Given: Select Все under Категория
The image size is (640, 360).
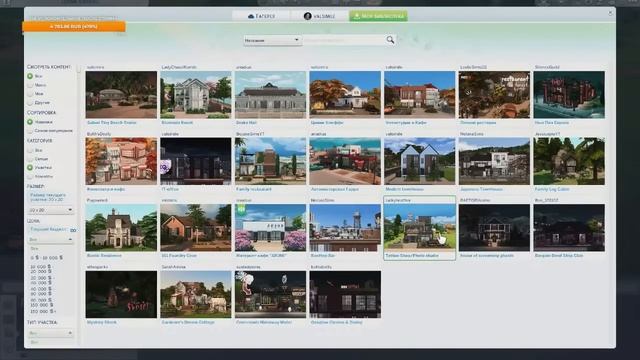Looking at the screenshot, I should tap(30, 150).
